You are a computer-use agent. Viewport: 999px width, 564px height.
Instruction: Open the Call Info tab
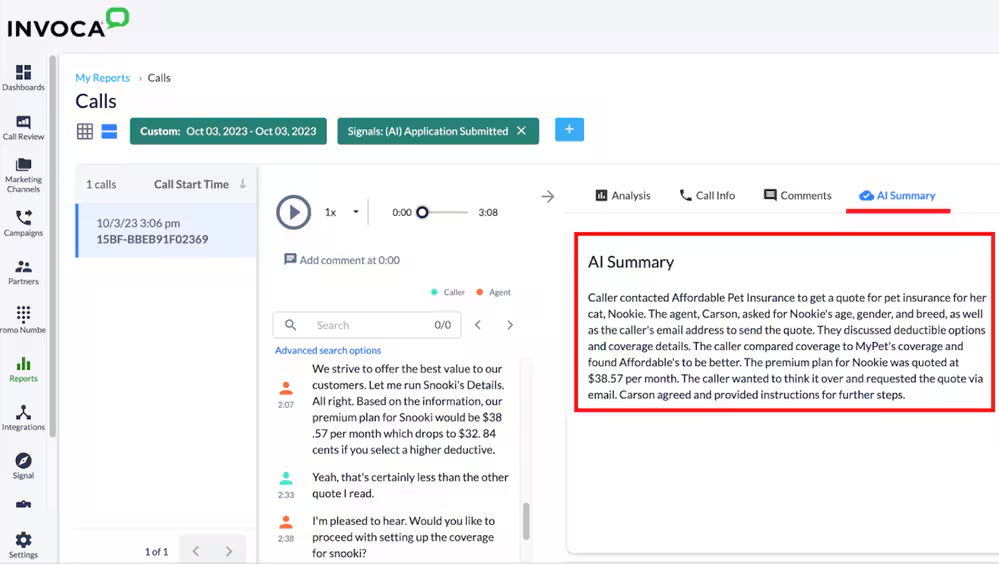pos(707,195)
